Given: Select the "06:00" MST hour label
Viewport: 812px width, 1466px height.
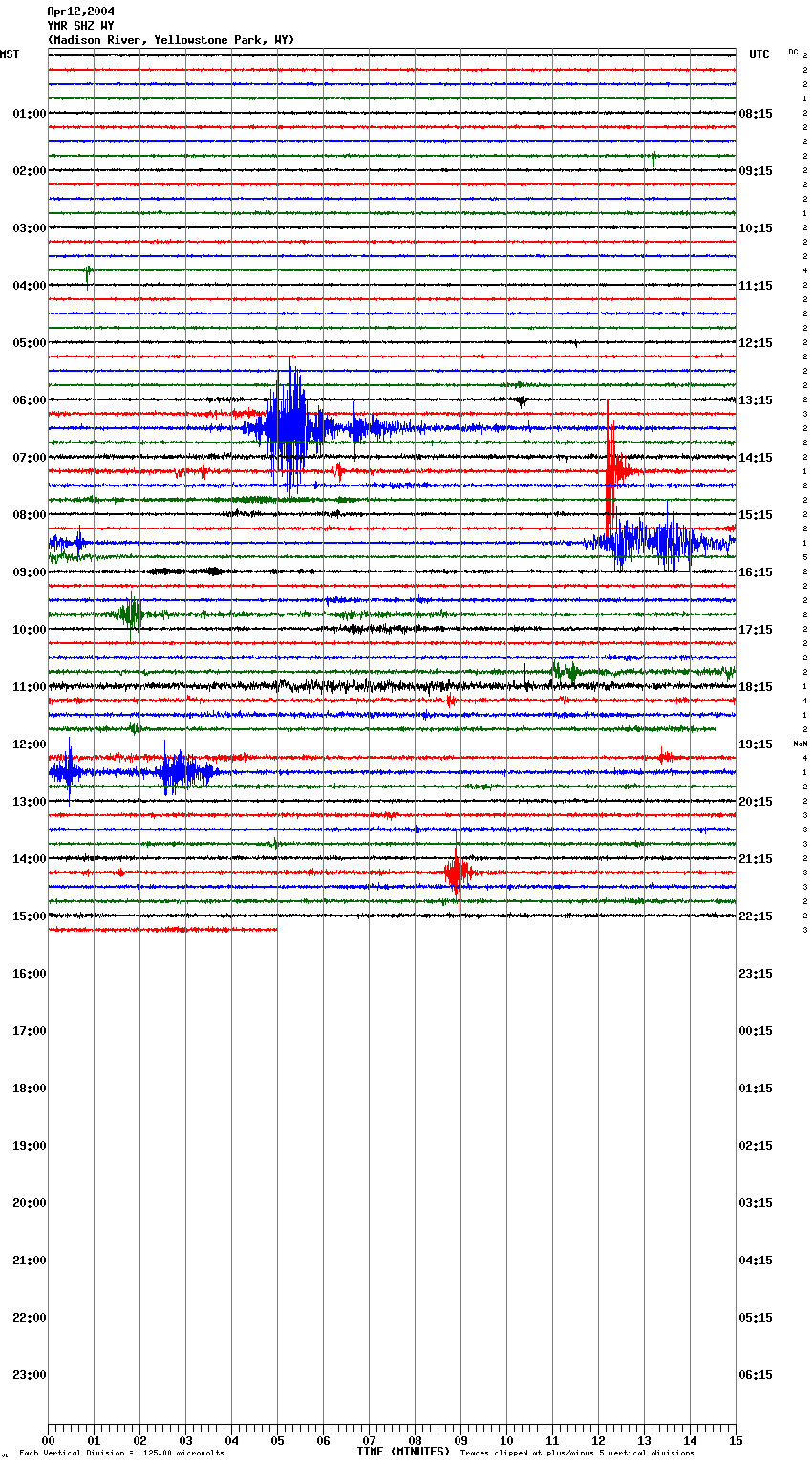Looking at the screenshot, I should (x=30, y=400).
